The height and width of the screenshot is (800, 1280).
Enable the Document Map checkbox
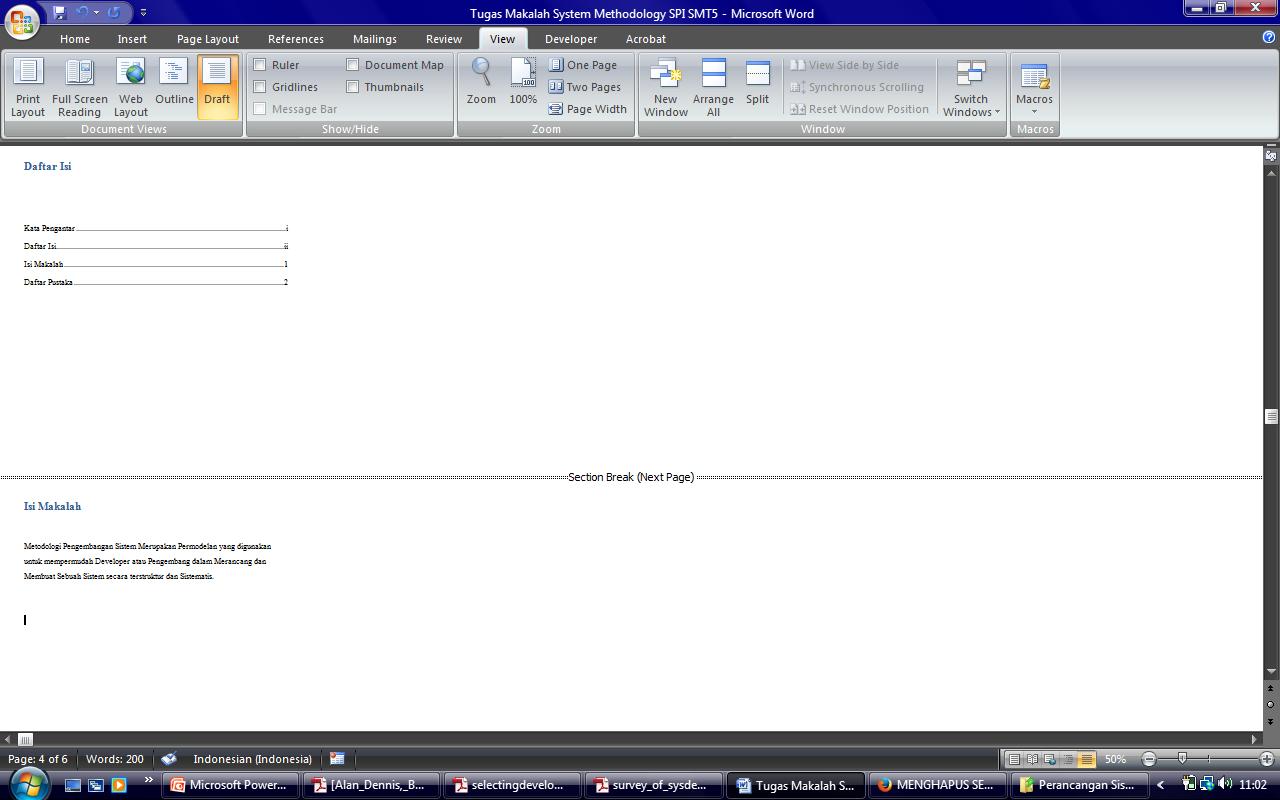click(x=353, y=65)
